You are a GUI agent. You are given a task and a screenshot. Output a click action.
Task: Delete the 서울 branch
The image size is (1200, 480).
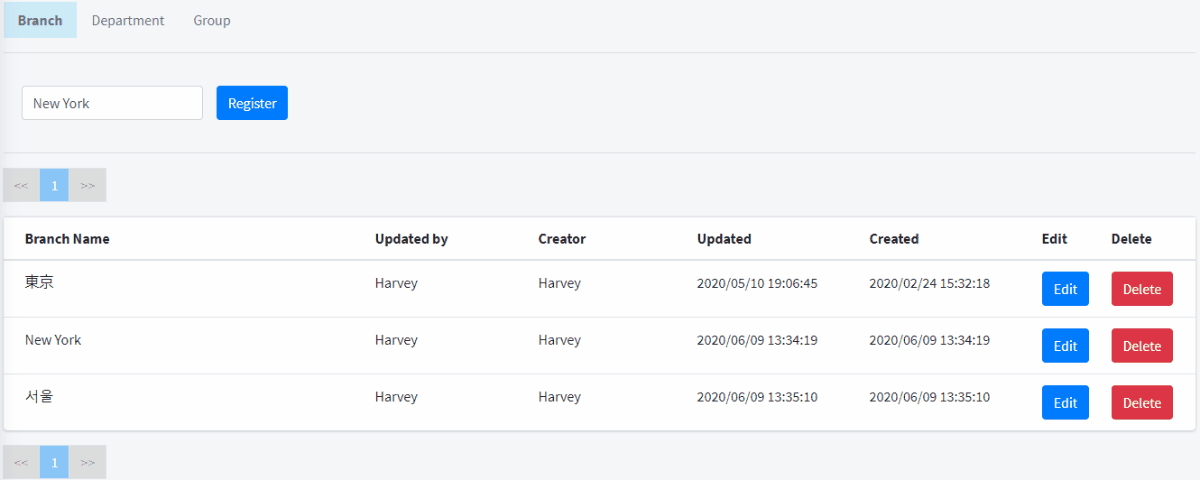(1141, 403)
